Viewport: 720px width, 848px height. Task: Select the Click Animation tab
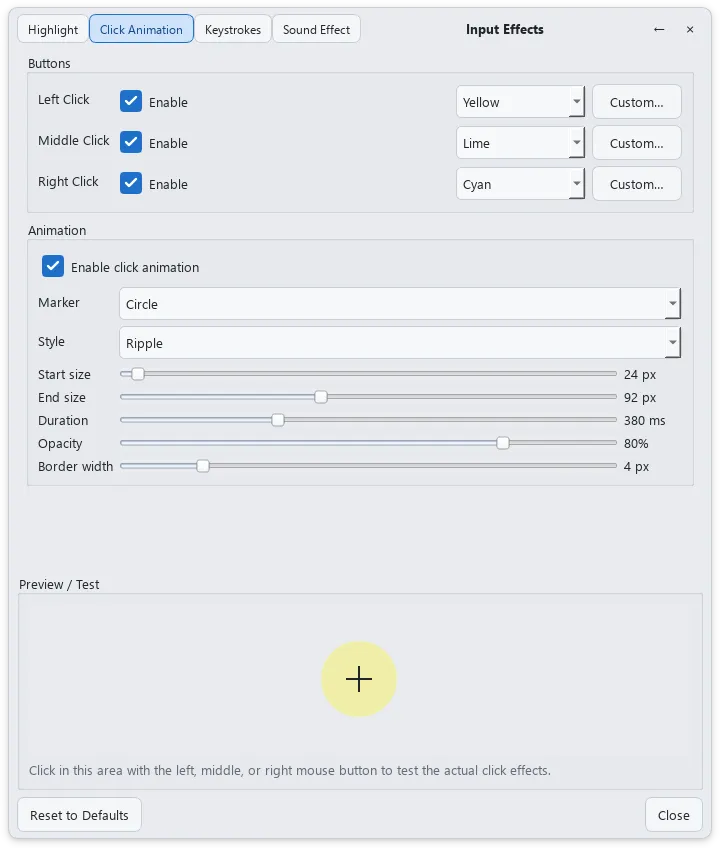pos(141,29)
